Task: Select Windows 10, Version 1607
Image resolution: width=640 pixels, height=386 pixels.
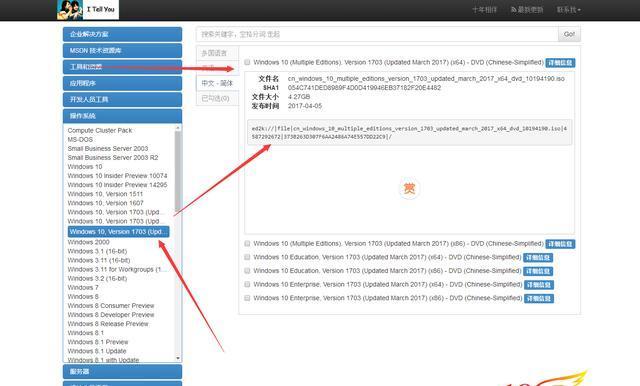Action: (105, 203)
